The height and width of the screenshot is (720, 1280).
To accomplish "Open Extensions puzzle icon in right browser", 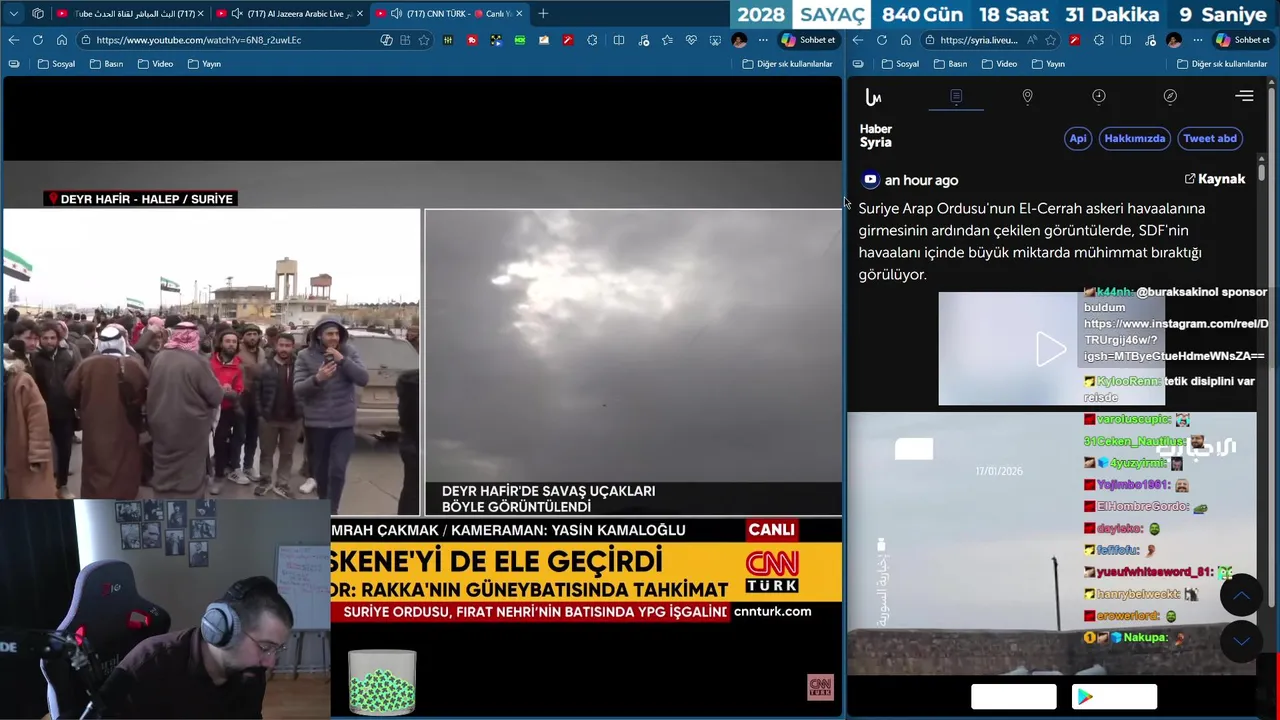I will 1099,40.
